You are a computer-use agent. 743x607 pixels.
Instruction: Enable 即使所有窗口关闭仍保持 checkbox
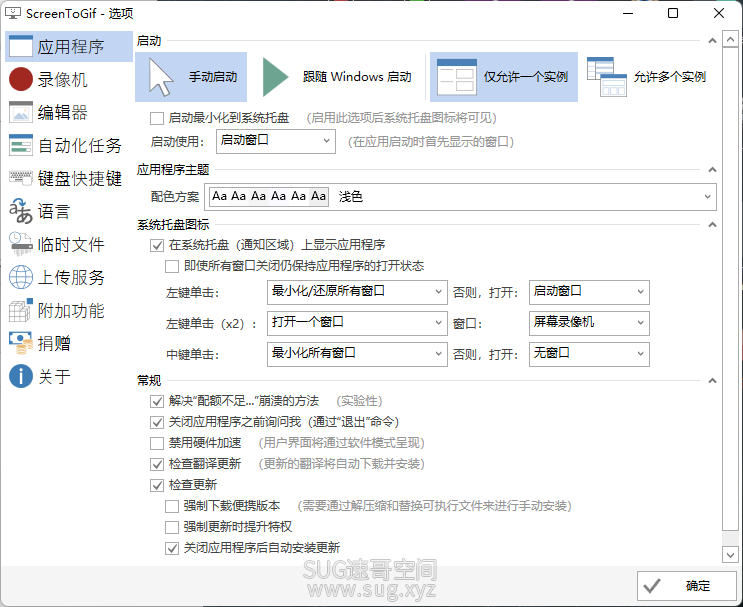(x=172, y=266)
